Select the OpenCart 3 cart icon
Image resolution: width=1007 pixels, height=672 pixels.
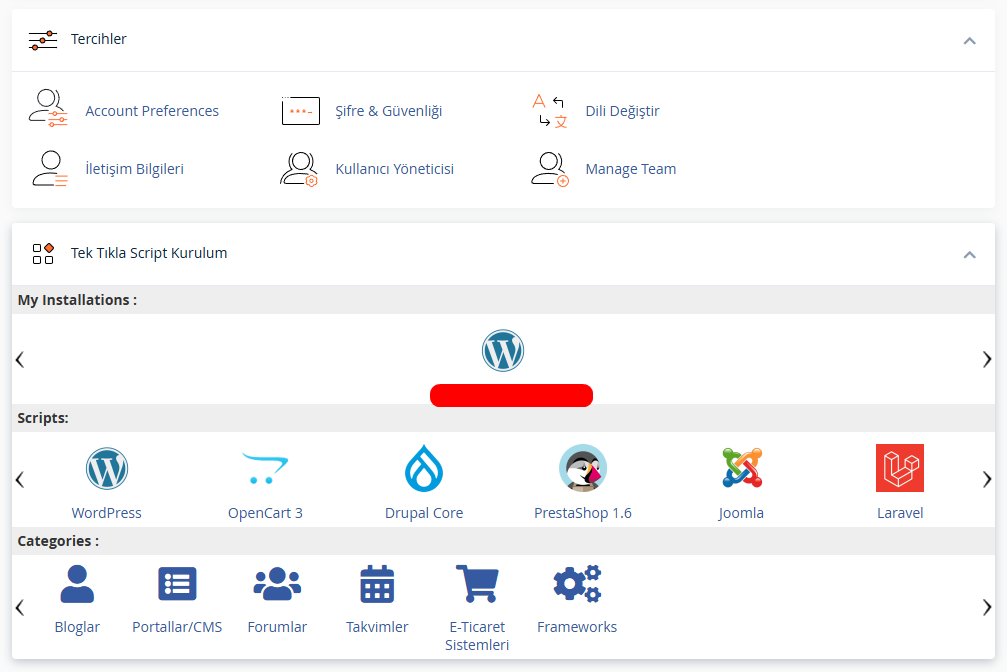coord(265,468)
